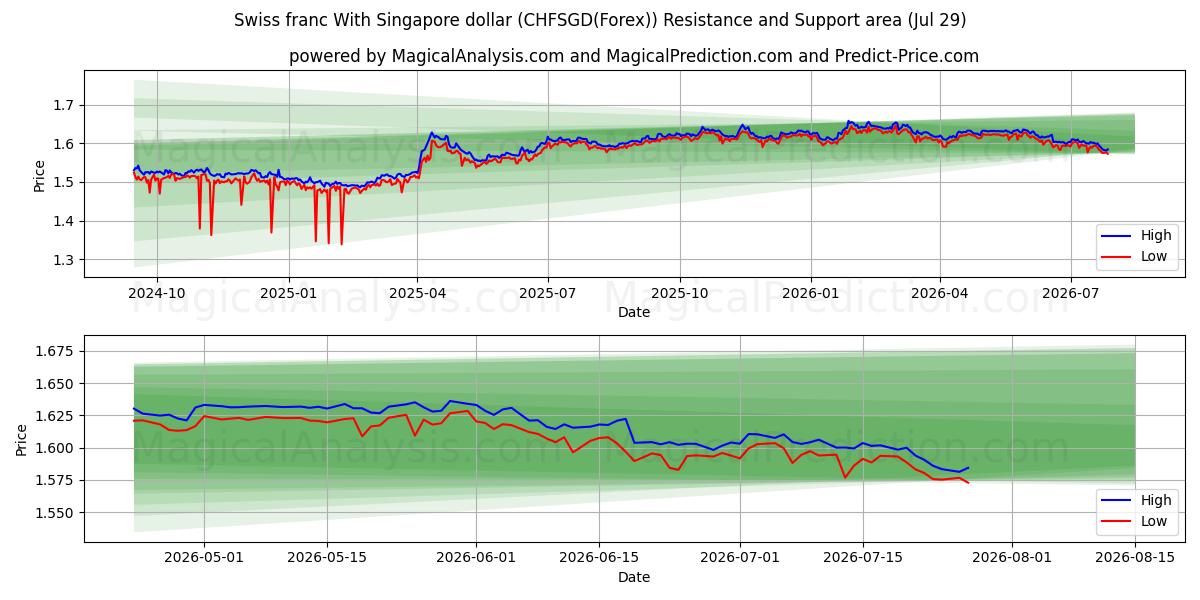Click lower chart x-axis label '2026-06-01'
Screen dimensions: 1200x600
click(476, 559)
